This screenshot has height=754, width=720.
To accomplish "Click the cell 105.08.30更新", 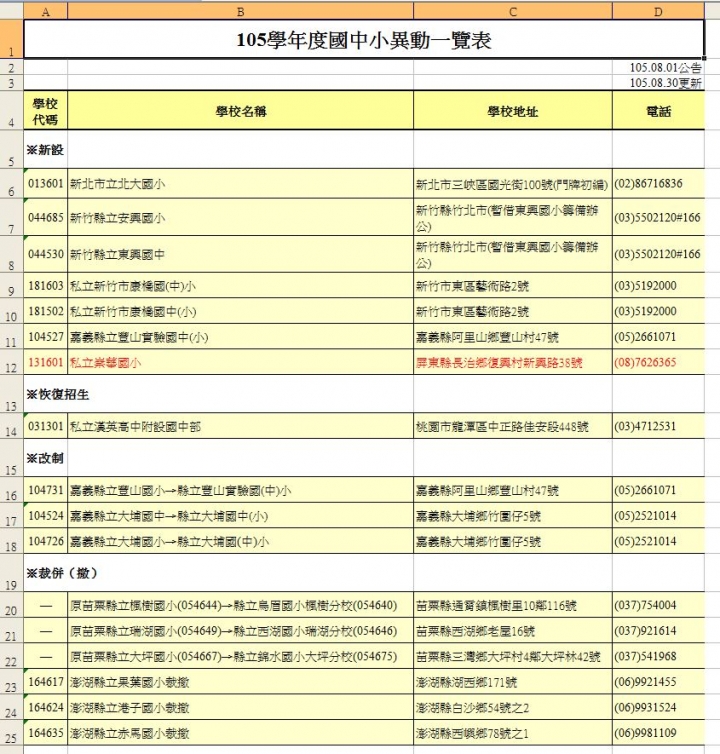I will point(658,83).
